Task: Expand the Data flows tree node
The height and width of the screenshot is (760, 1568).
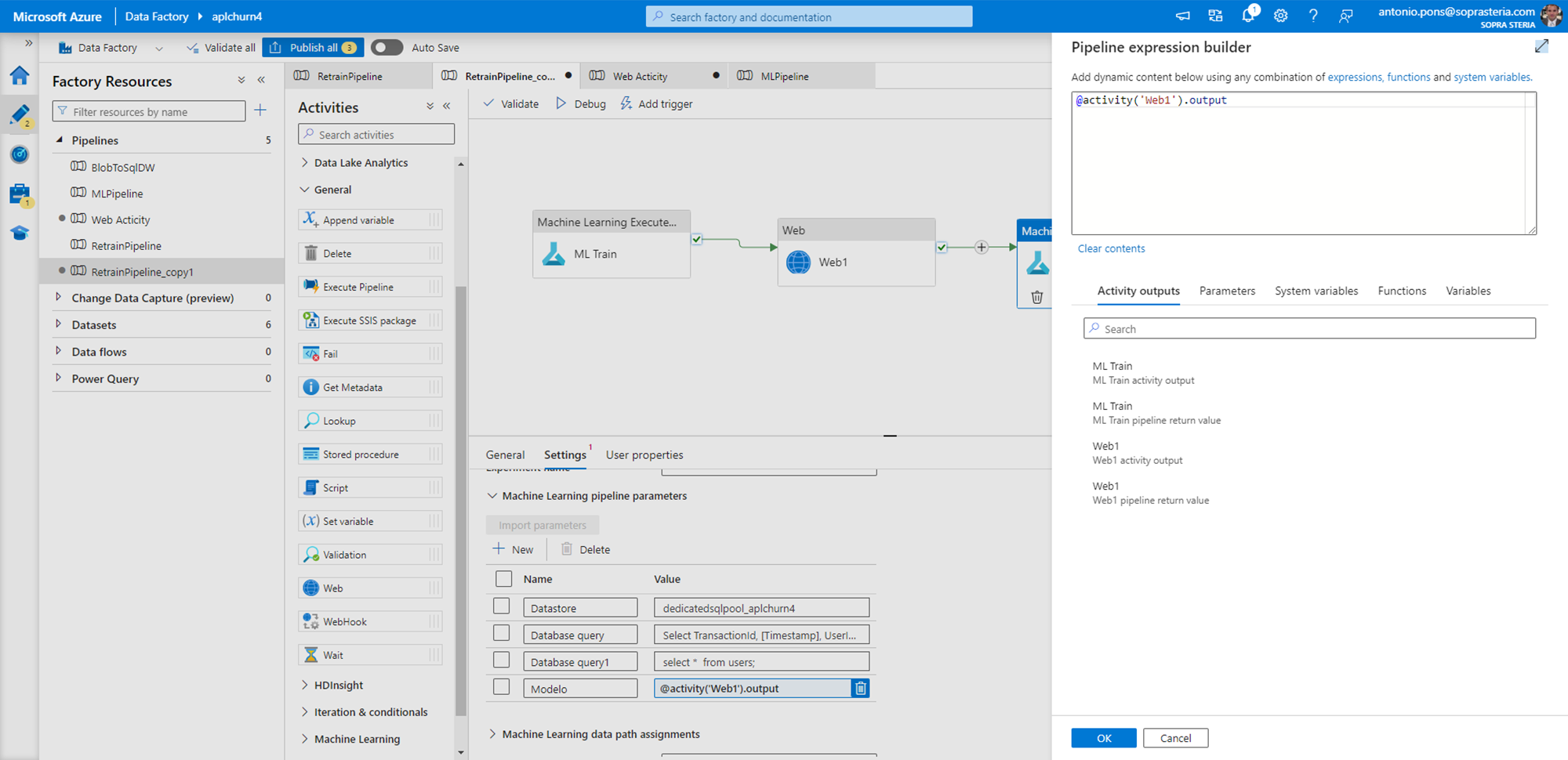Action: 59,351
